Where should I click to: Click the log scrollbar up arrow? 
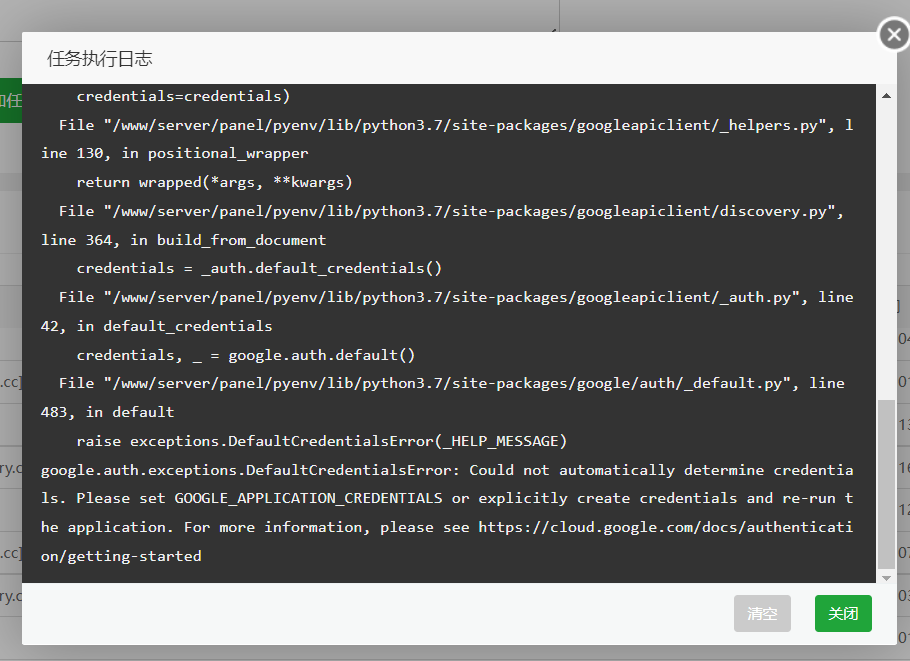886,96
